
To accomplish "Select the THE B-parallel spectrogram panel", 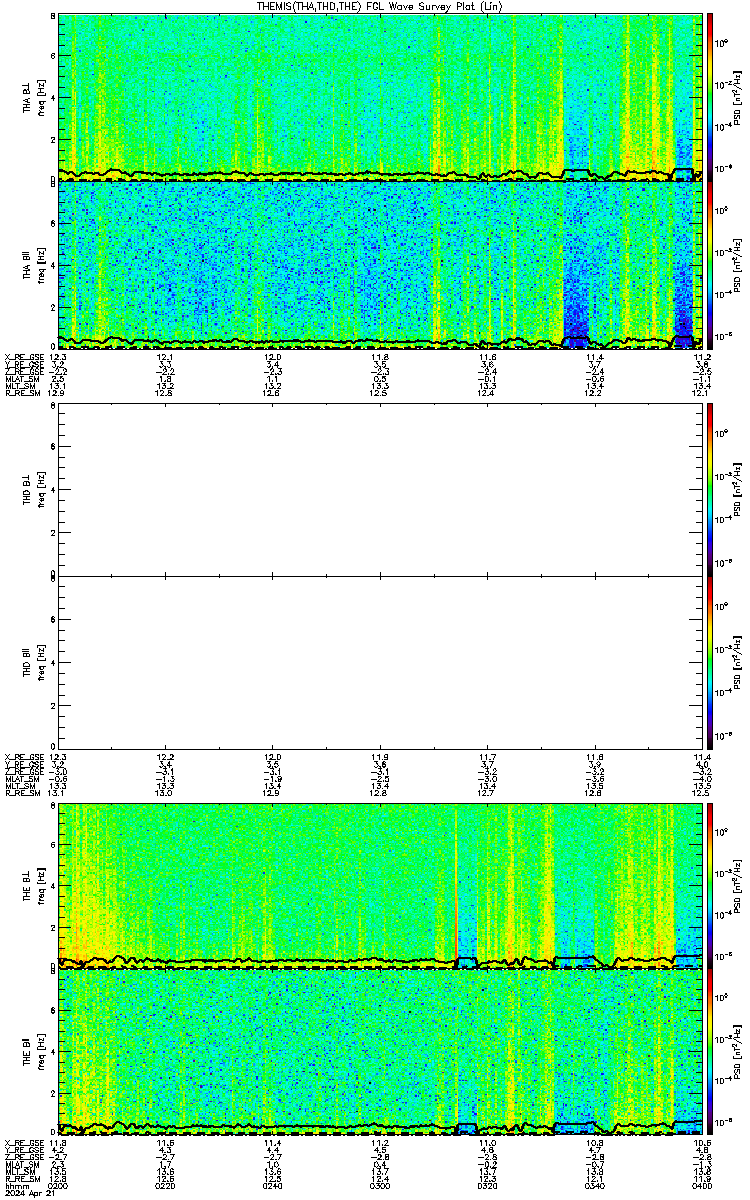I will (380, 1052).
